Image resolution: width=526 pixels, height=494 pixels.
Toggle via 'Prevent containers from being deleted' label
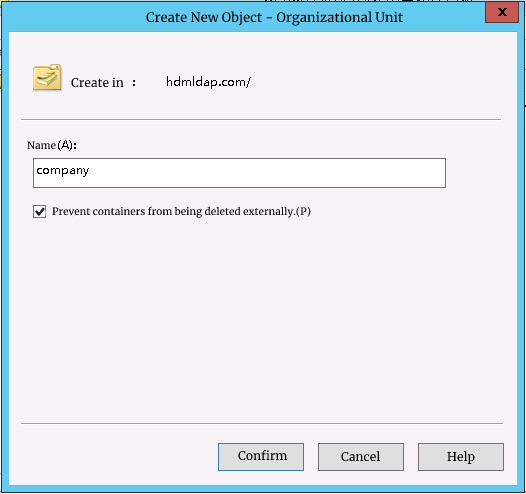click(x=181, y=212)
